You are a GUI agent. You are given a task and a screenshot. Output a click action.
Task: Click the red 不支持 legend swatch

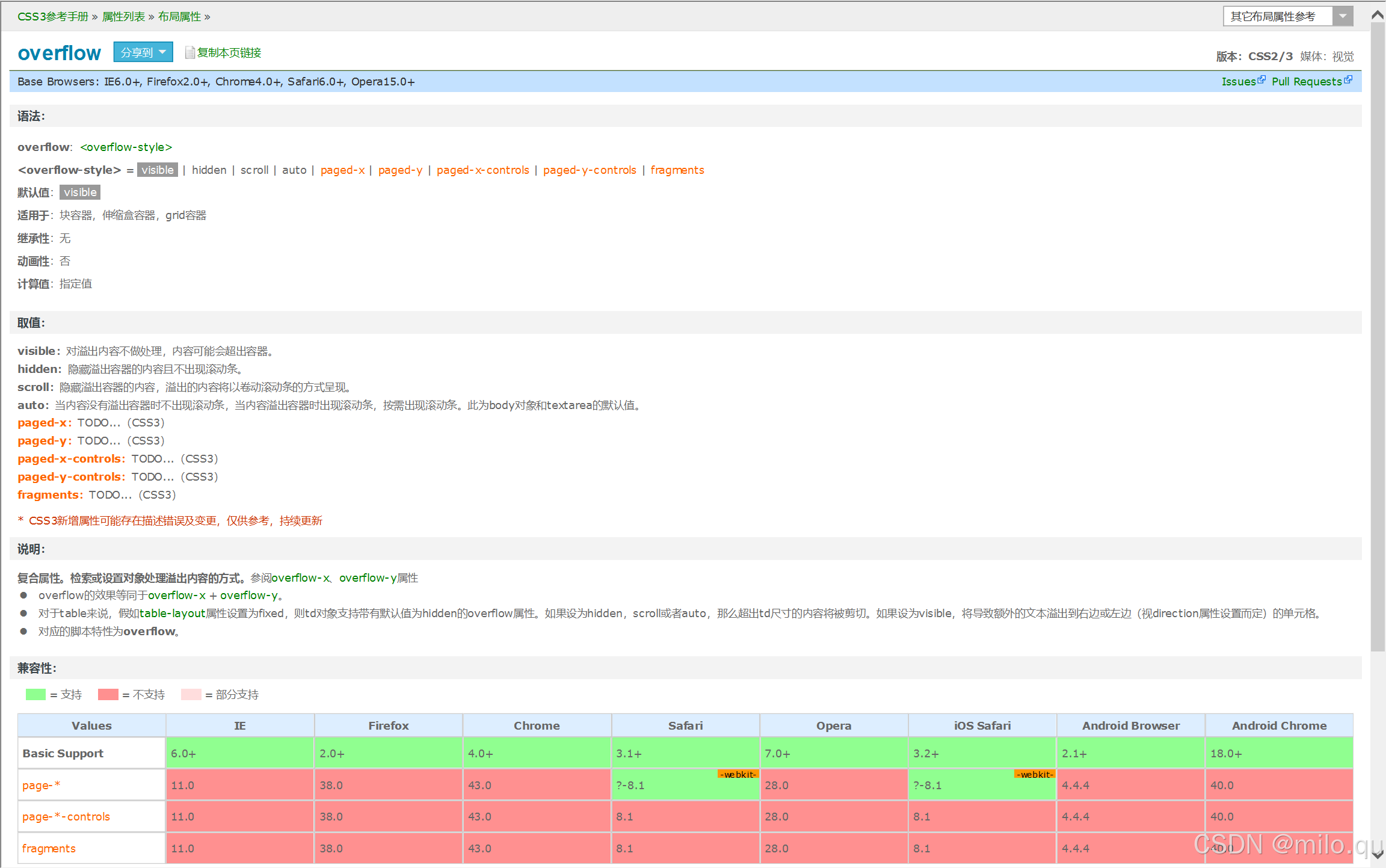click(108, 694)
